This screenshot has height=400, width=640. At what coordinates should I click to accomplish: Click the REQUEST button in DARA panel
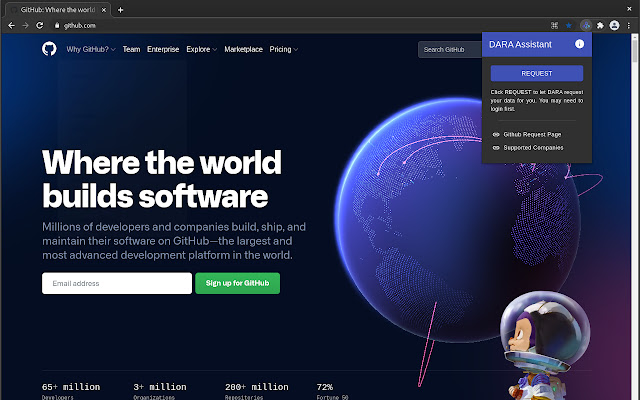(x=537, y=73)
